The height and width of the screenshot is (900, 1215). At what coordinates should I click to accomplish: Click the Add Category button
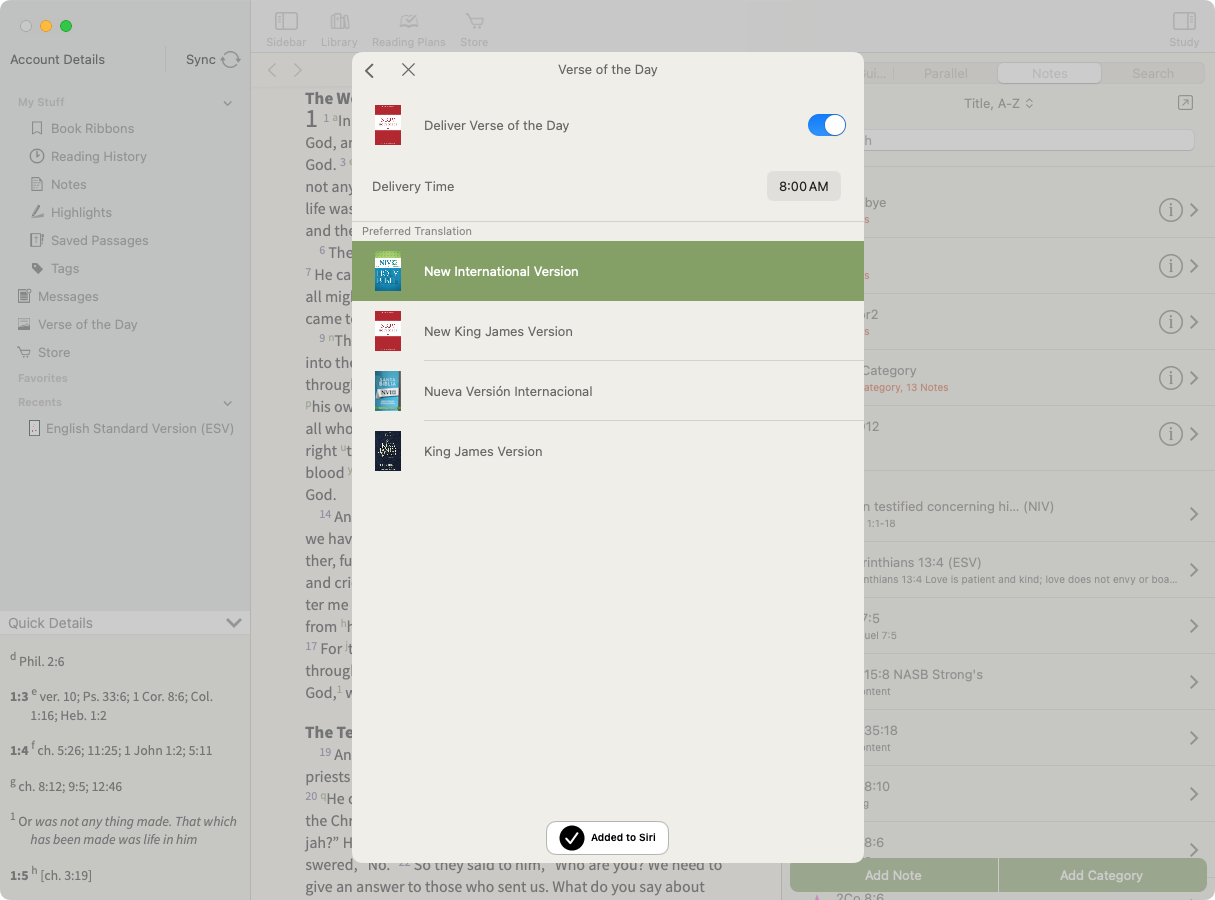pyautogui.click(x=1102, y=875)
